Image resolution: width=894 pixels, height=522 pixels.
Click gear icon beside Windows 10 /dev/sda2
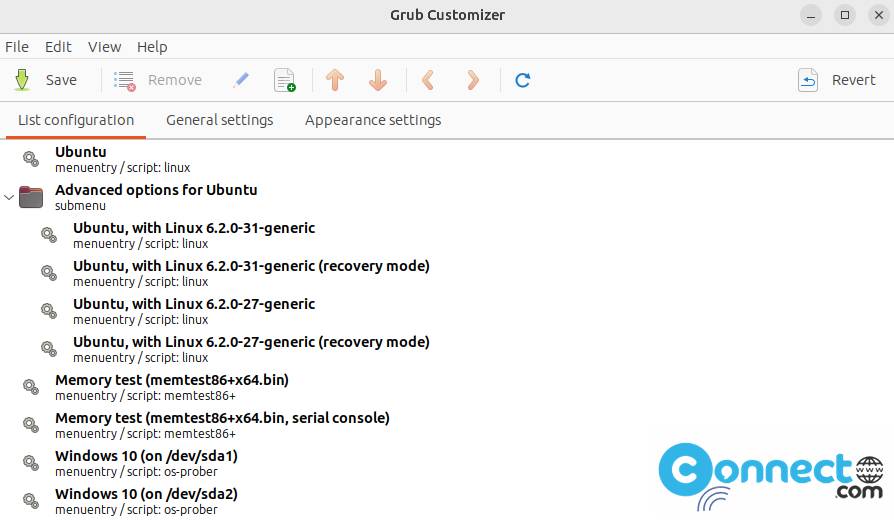pos(31,501)
